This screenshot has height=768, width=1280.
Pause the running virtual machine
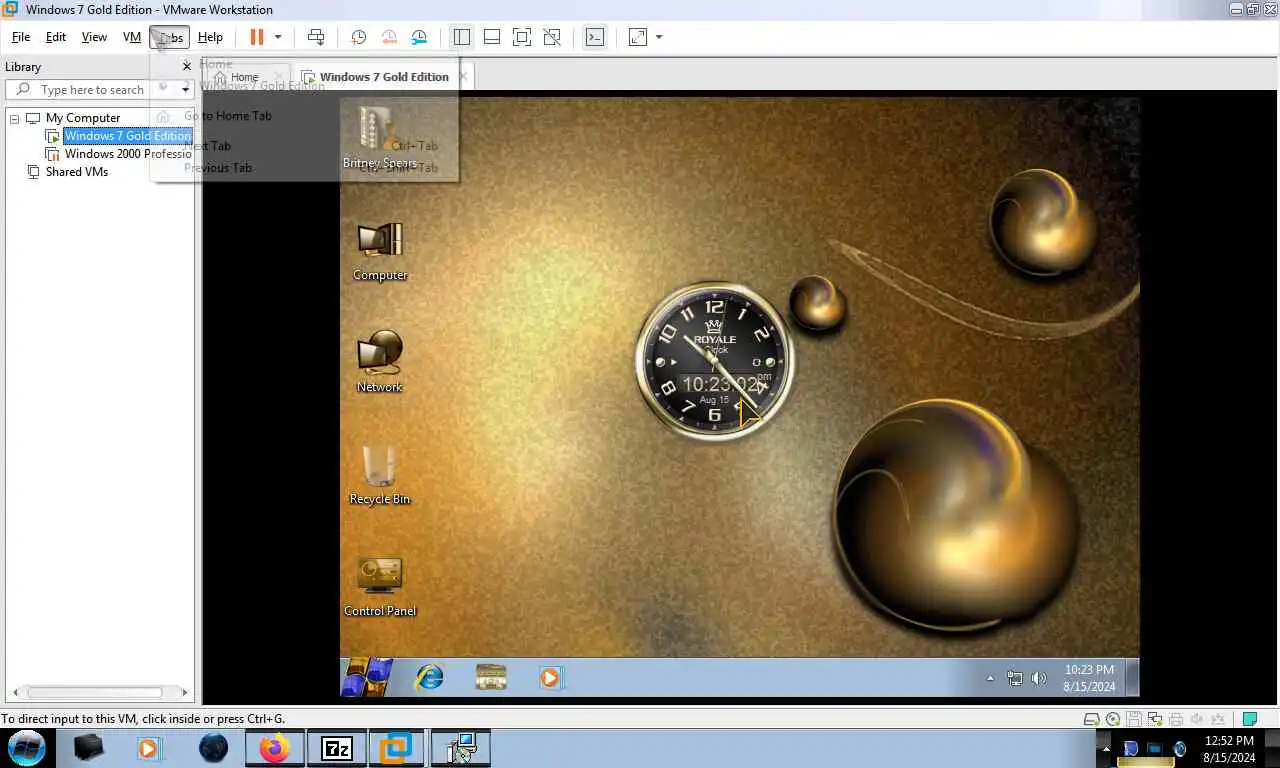[x=257, y=37]
